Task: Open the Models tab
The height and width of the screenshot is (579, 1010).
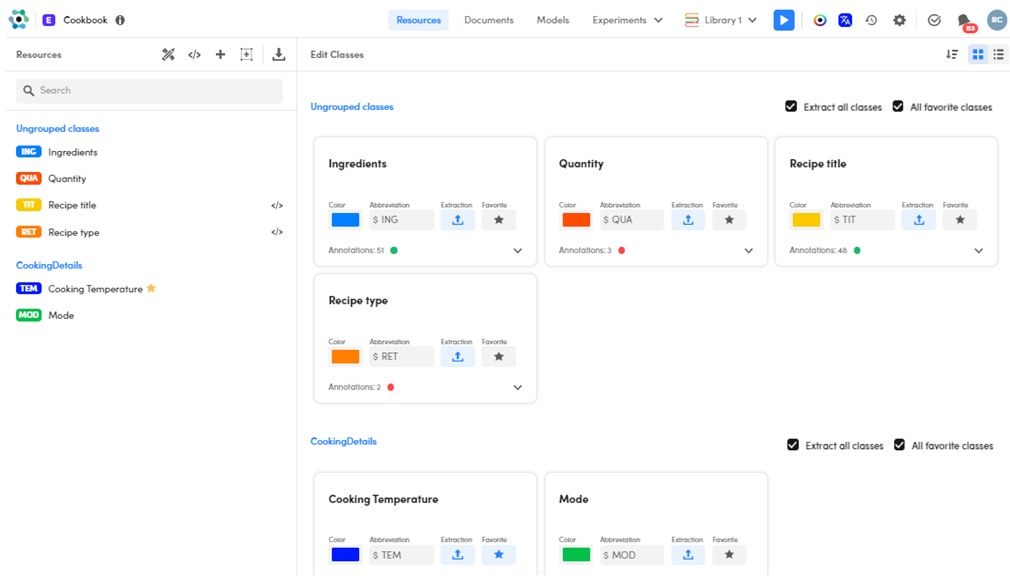Action: pyautogui.click(x=552, y=20)
